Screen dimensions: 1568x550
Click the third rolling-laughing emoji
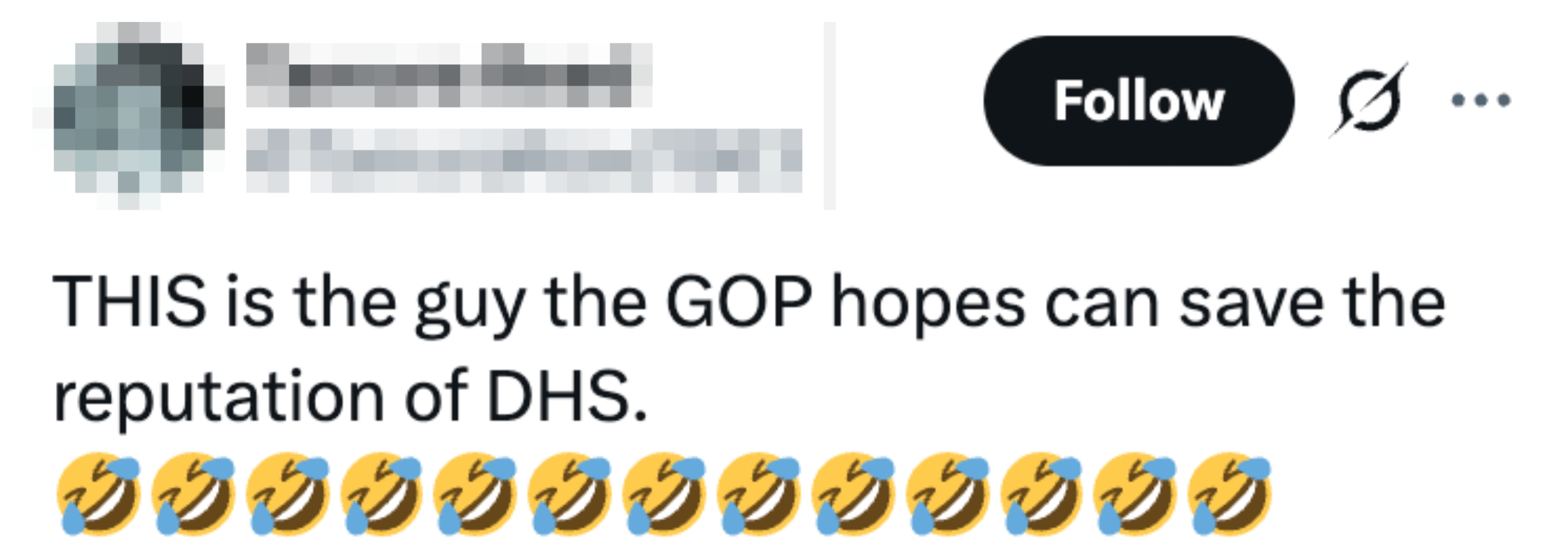click(287, 494)
